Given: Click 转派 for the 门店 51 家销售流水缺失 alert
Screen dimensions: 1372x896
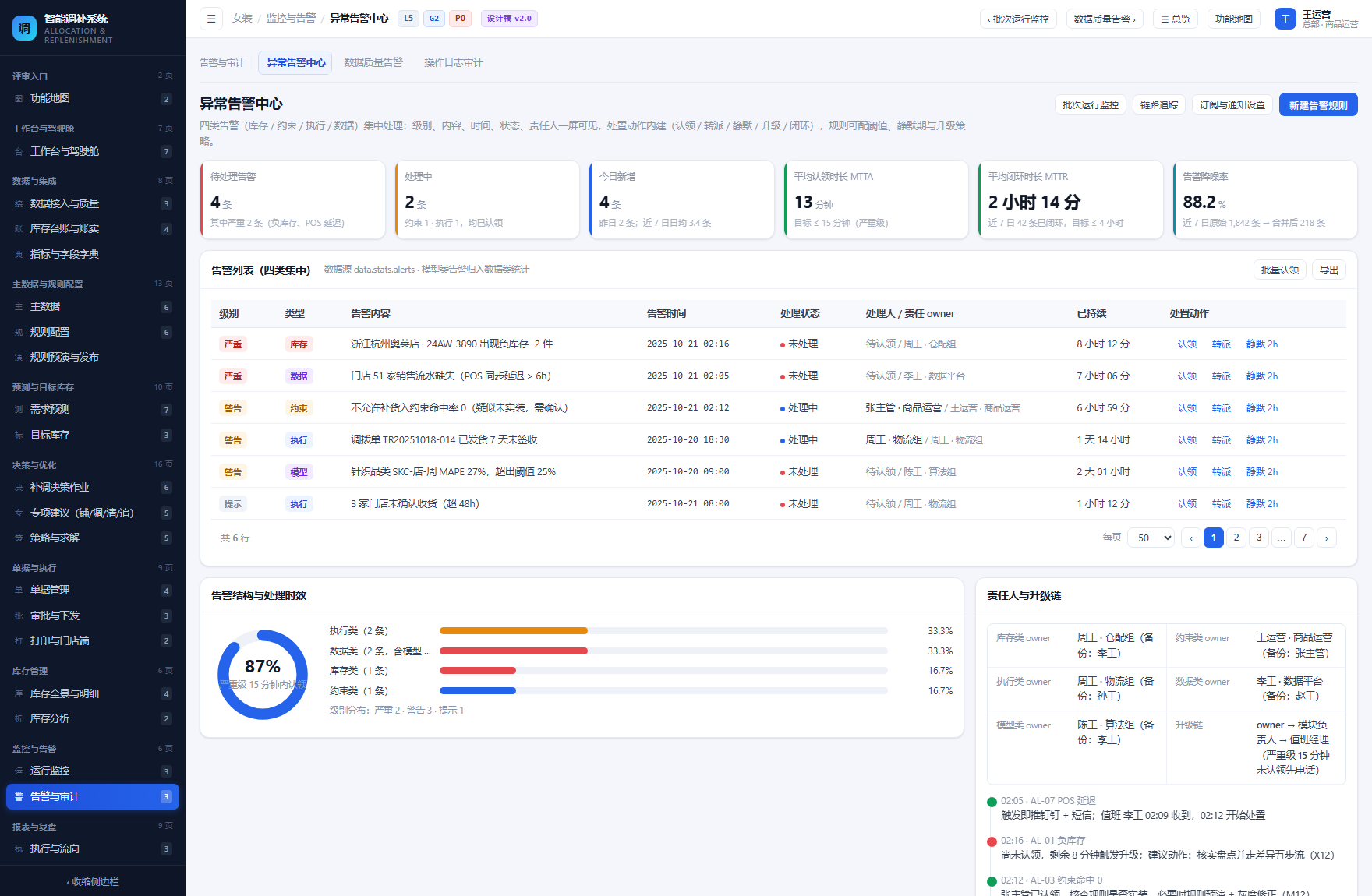Looking at the screenshot, I should [x=1222, y=376].
